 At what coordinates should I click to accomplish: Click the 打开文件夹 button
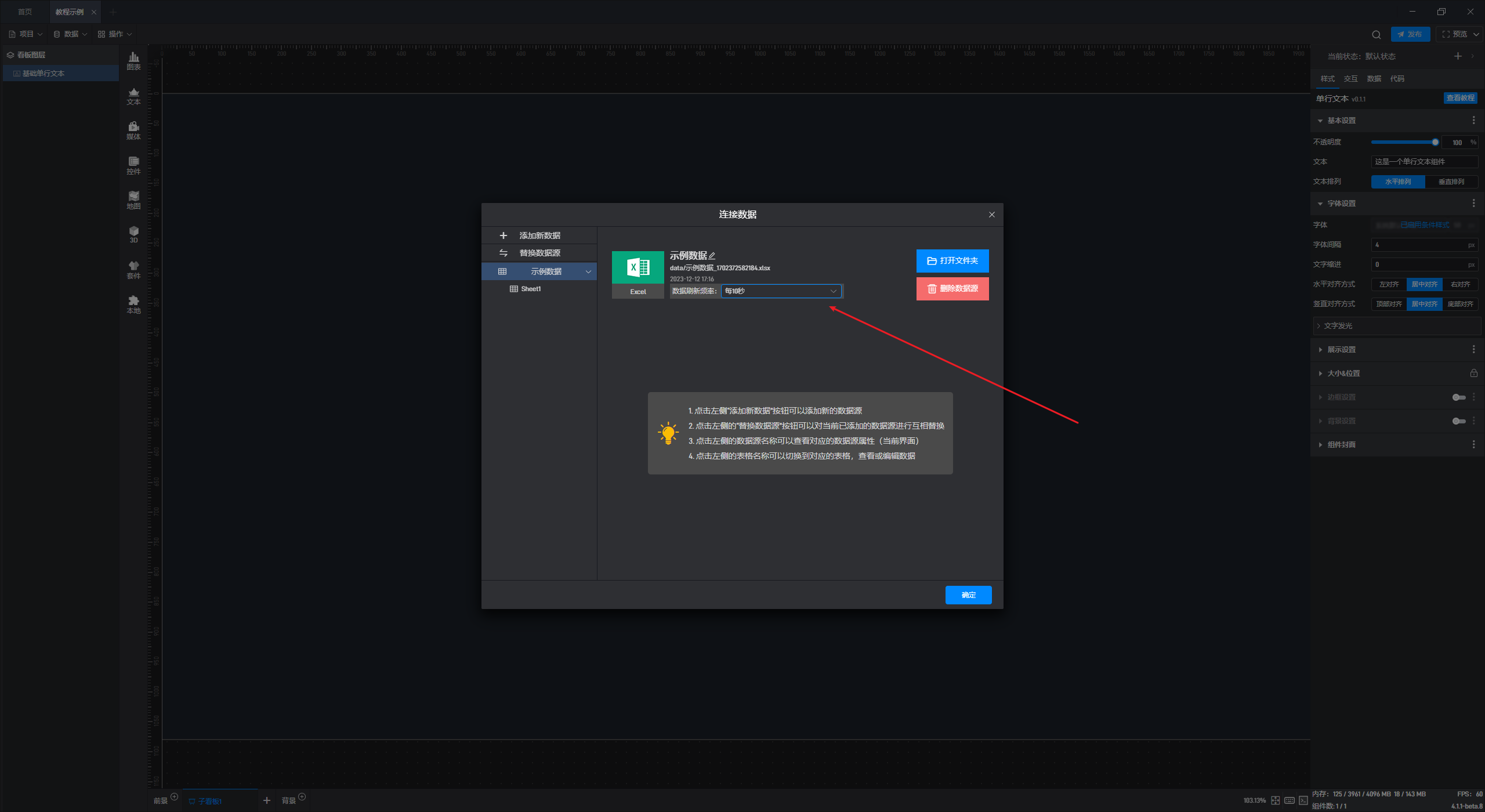point(952,261)
